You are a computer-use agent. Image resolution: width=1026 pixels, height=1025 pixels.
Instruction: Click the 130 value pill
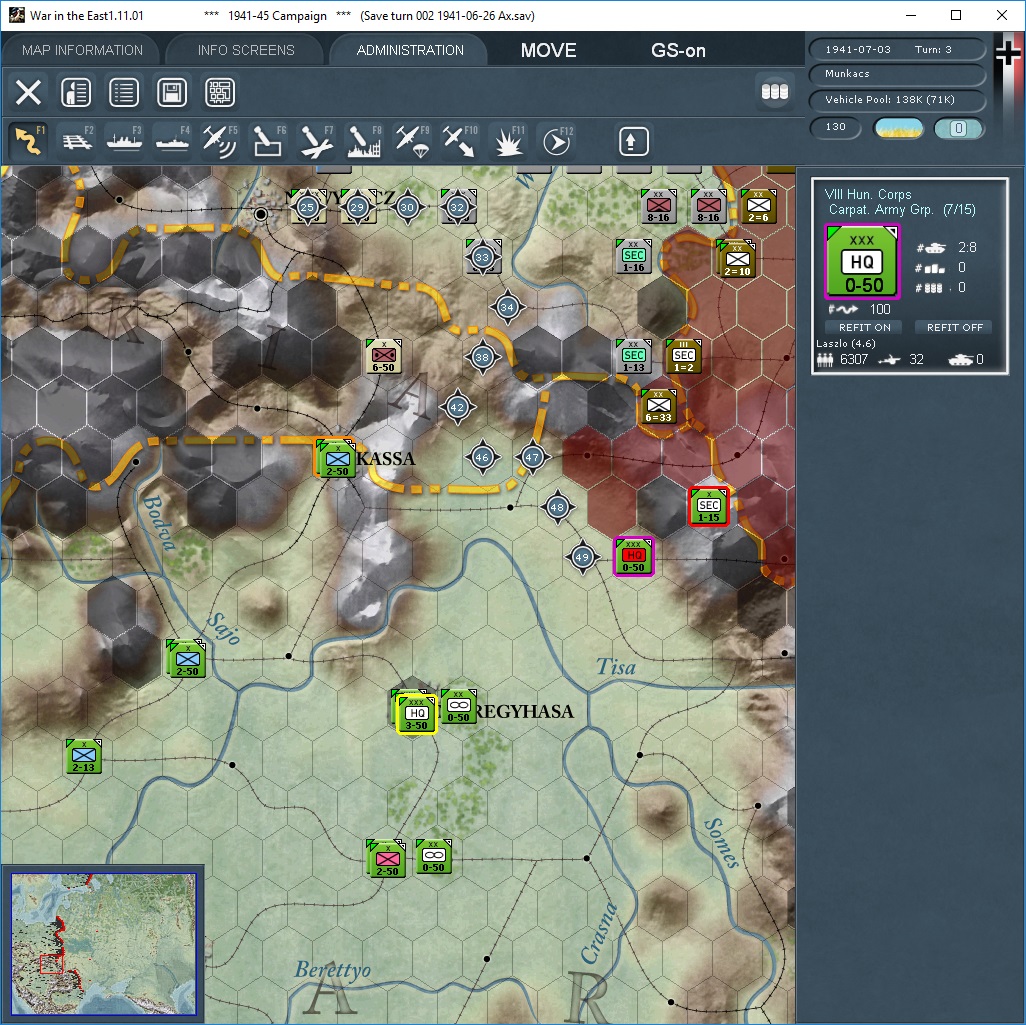click(836, 127)
